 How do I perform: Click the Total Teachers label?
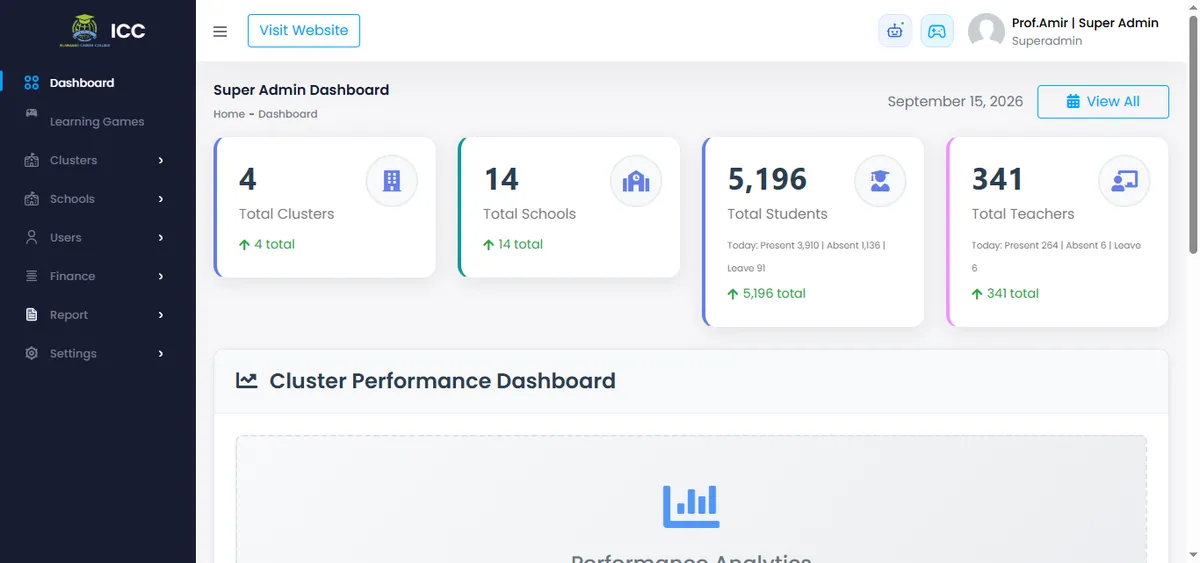[x=1023, y=214]
